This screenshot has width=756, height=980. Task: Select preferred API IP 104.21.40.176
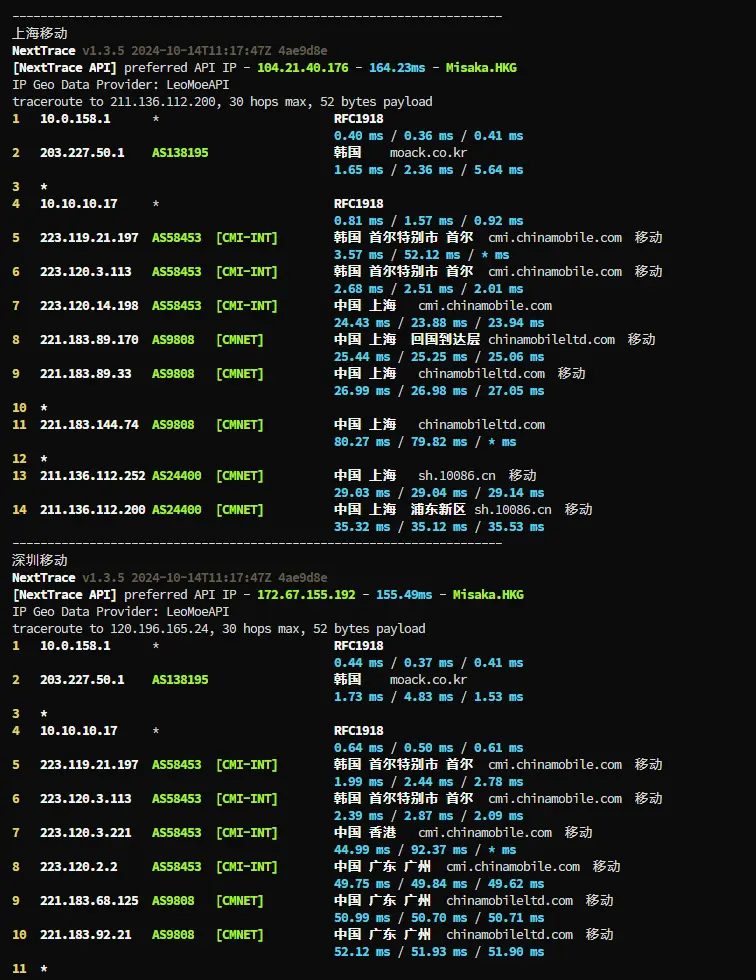pos(303,68)
